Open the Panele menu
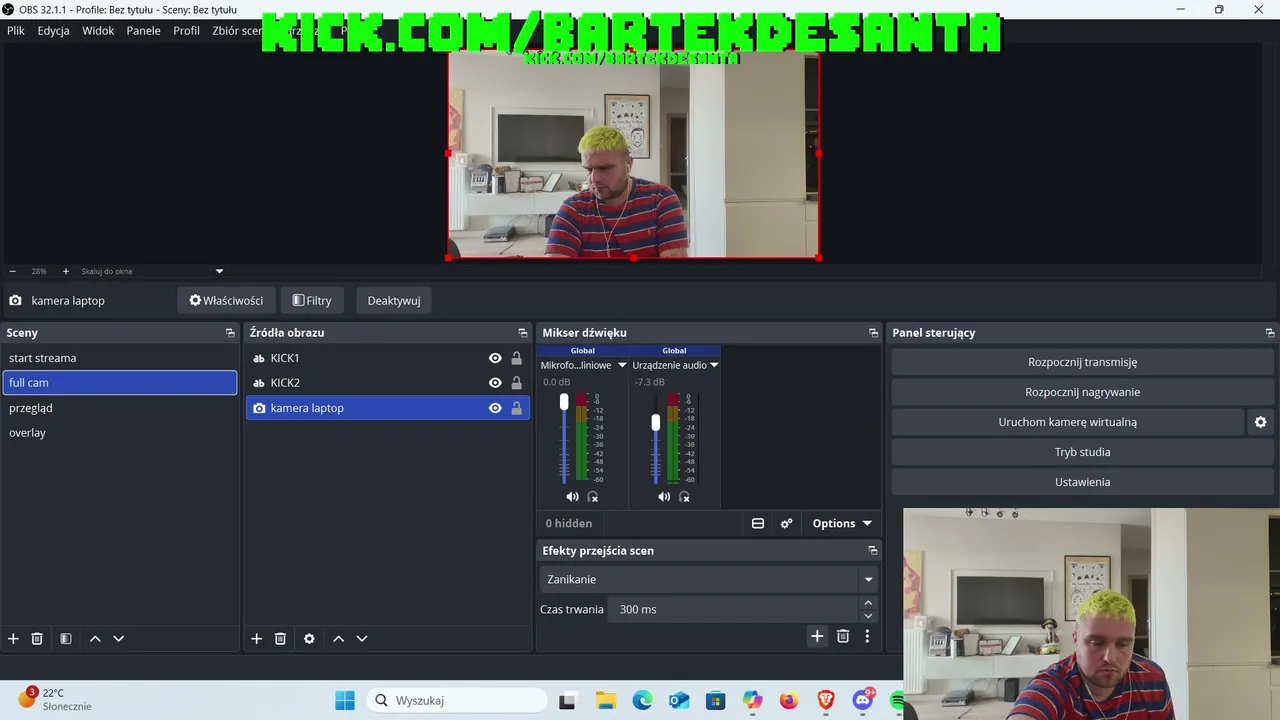 (x=144, y=31)
